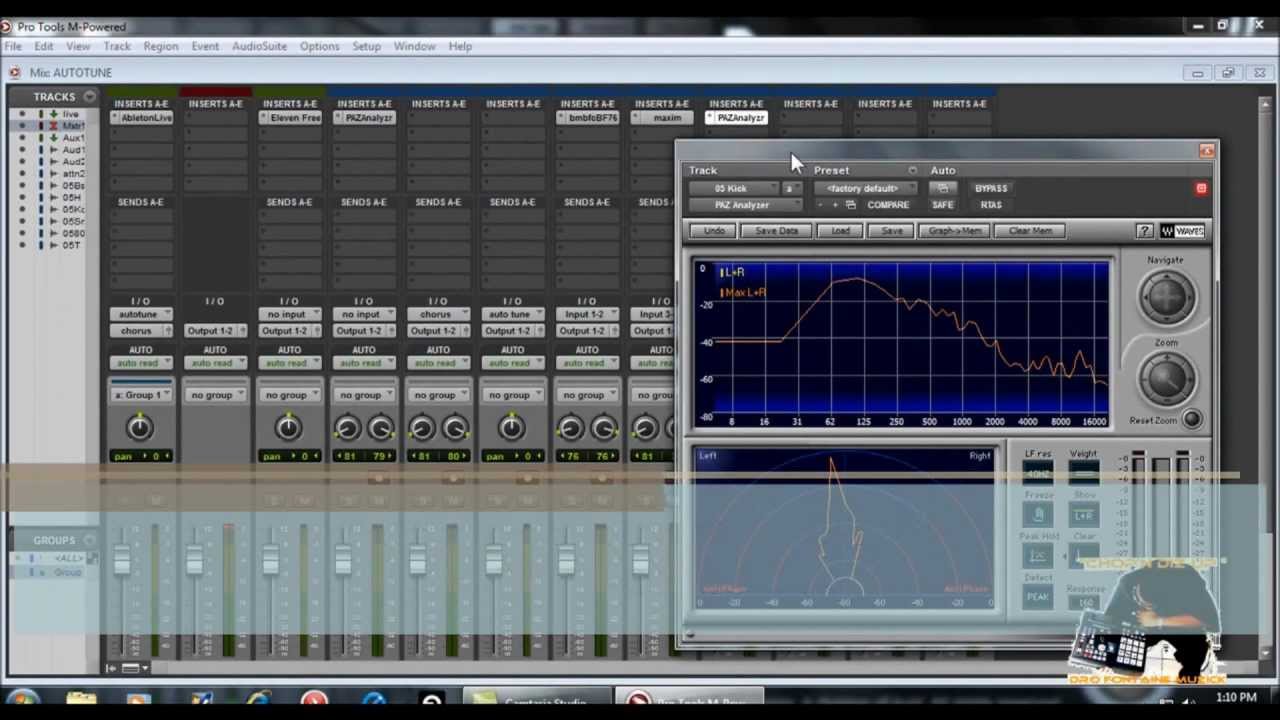Click the highlighted PAZAnalyzer insert slot
The height and width of the screenshot is (720, 1280).
click(x=736, y=118)
